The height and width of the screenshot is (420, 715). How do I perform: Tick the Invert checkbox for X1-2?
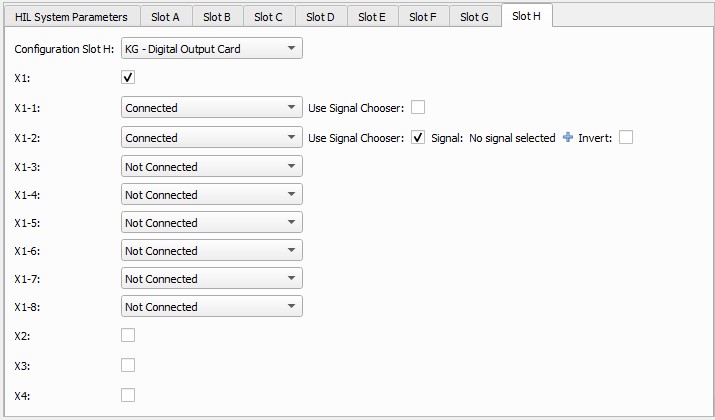coord(626,137)
